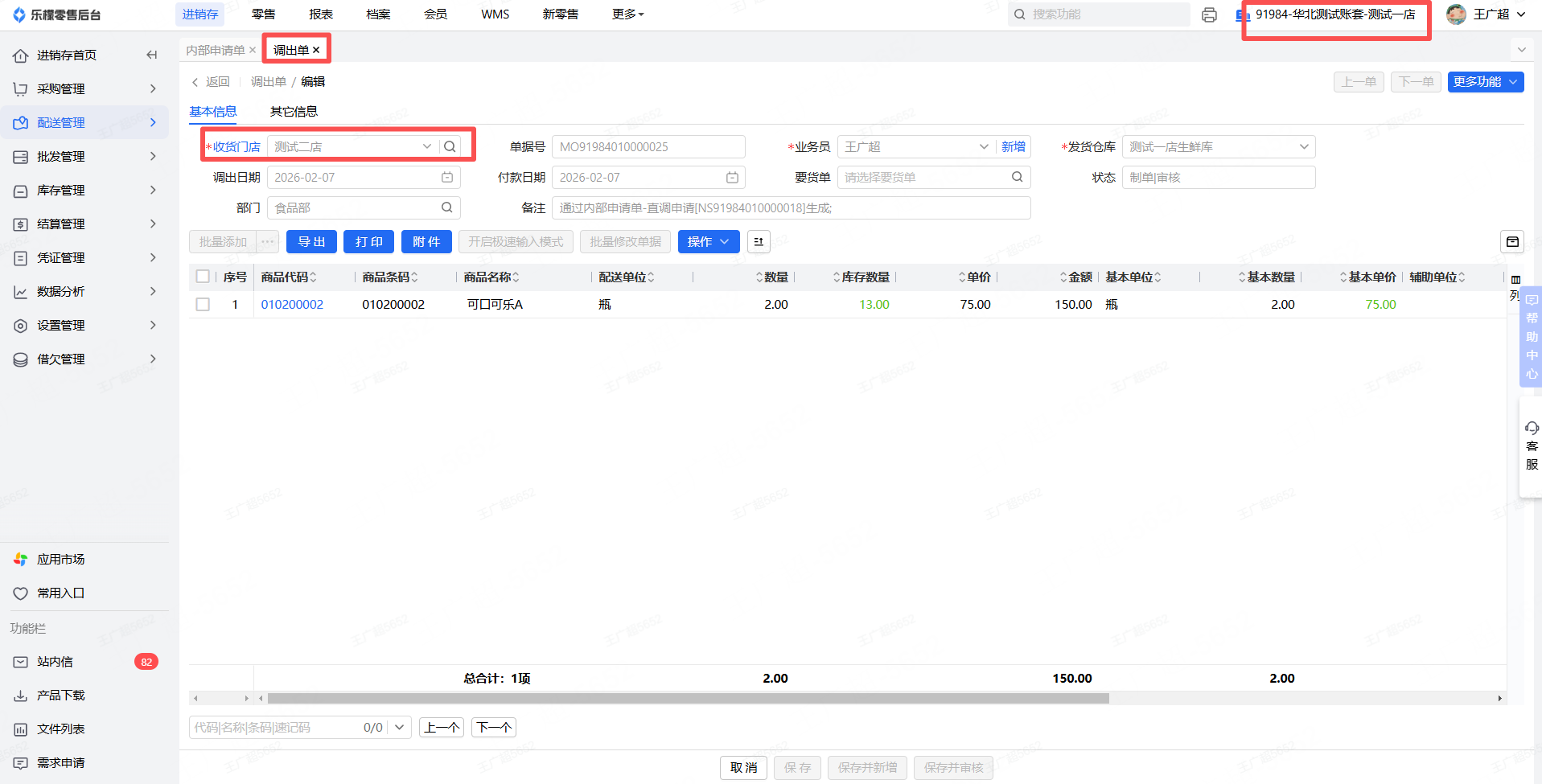Click the more options button beside 批量添加
This screenshot has width=1542, height=784.
(x=268, y=241)
